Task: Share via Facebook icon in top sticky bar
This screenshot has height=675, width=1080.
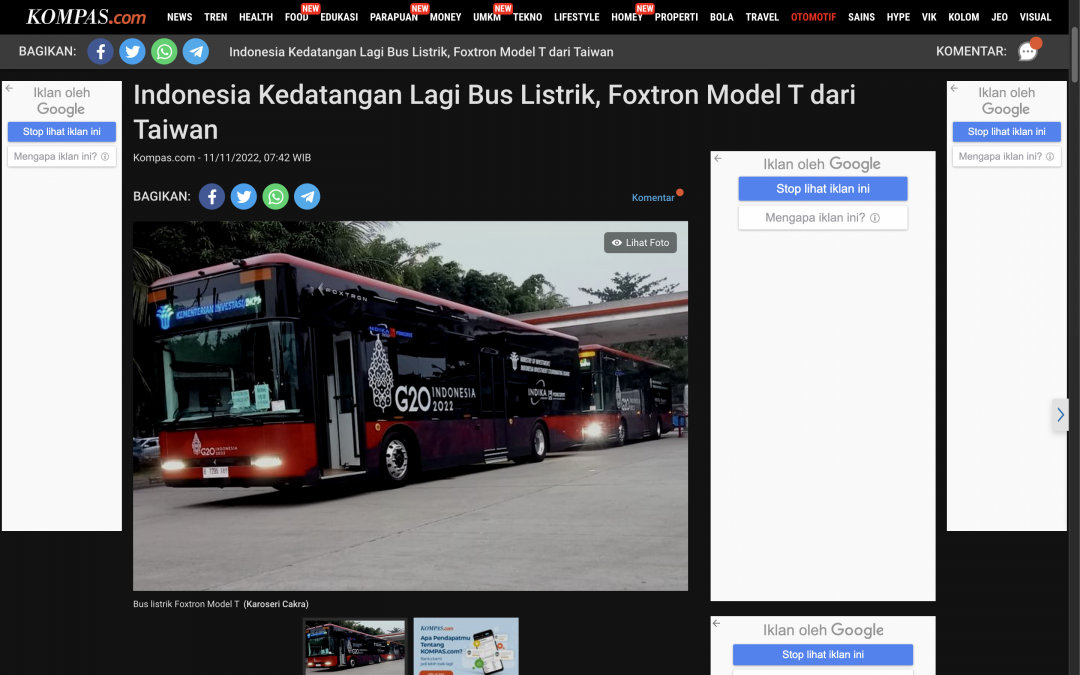Action: tap(101, 52)
